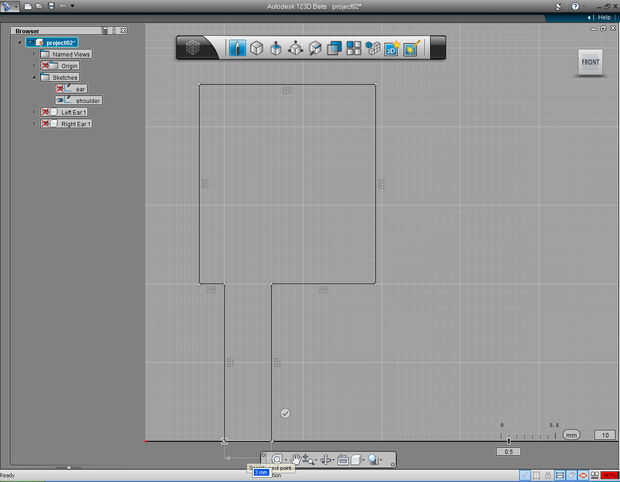Open the Help menu link
Image resolution: width=620 pixels, height=482 pixels.
[604, 17]
